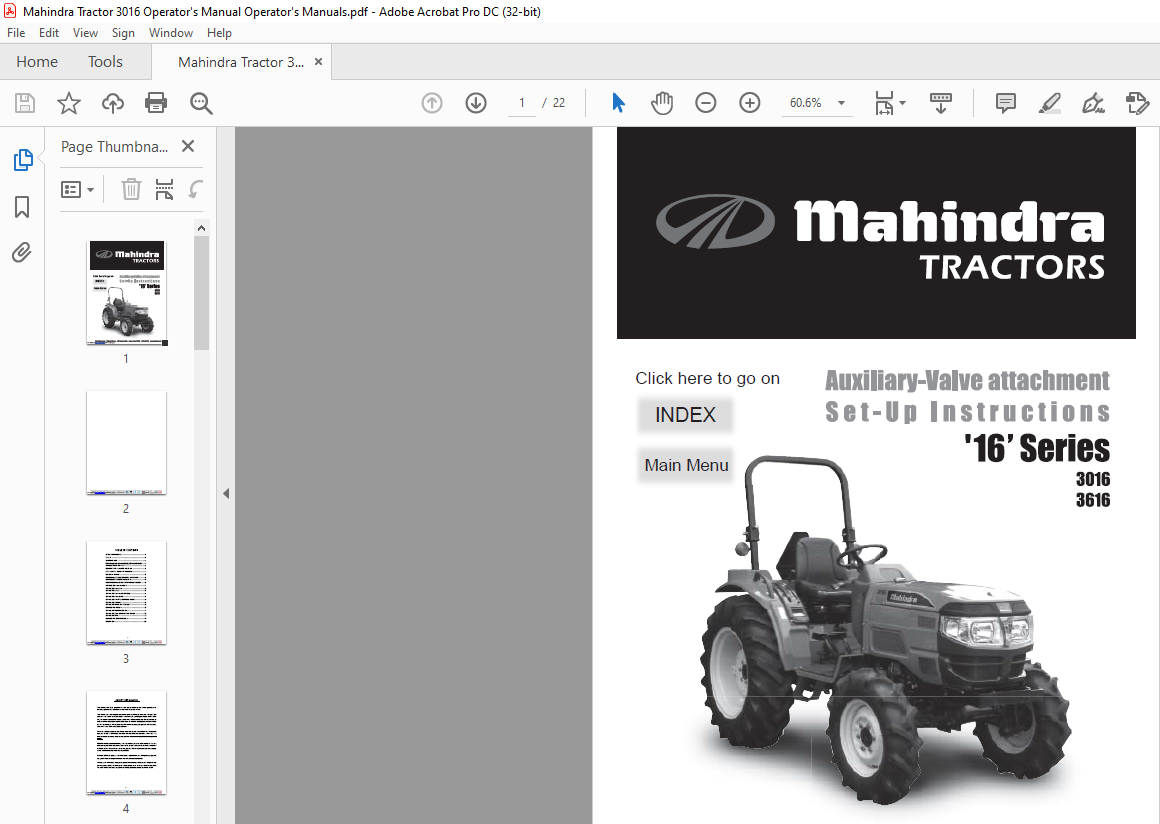This screenshot has height=824, width=1160.
Task: Choose the Selection arrow tool
Action: 618,103
